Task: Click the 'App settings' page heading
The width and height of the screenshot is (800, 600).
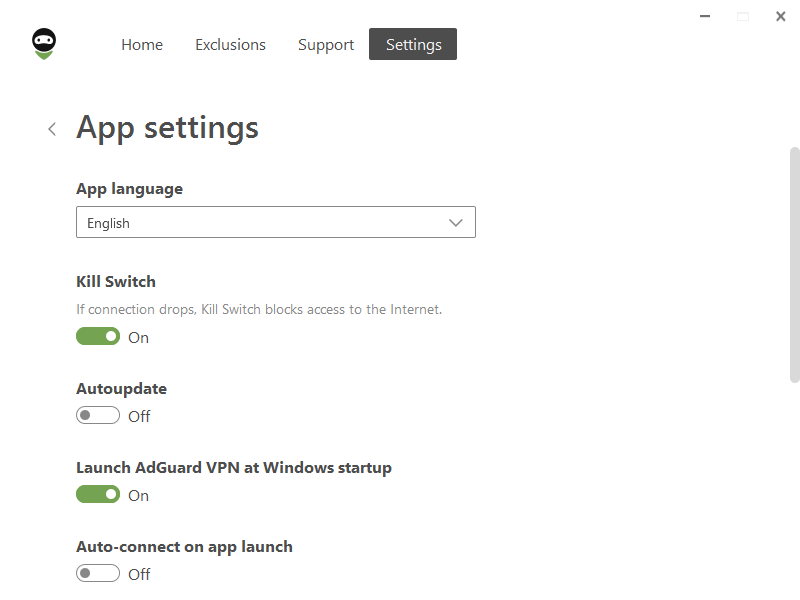Action: (x=167, y=128)
